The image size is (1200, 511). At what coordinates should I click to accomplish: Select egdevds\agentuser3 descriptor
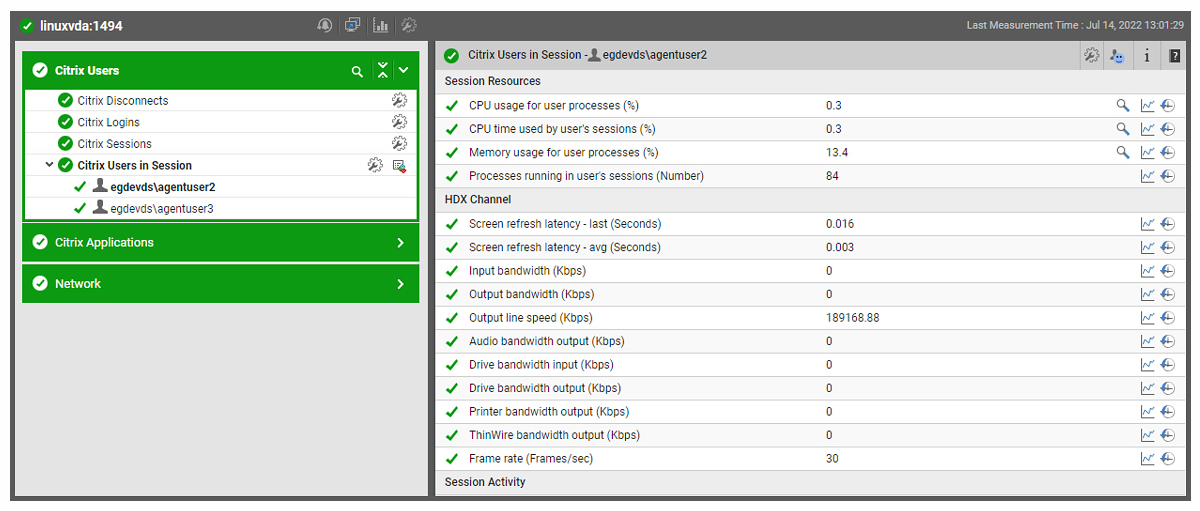(162, 209)
